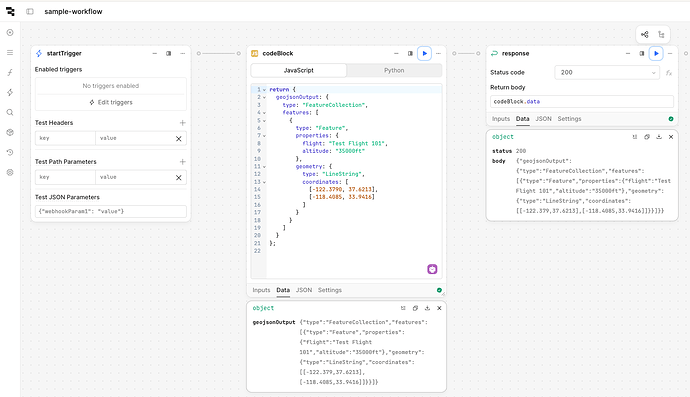Add a Test Headers row with plus
Viewport: 690px width, 397px height.
point(183,123)
